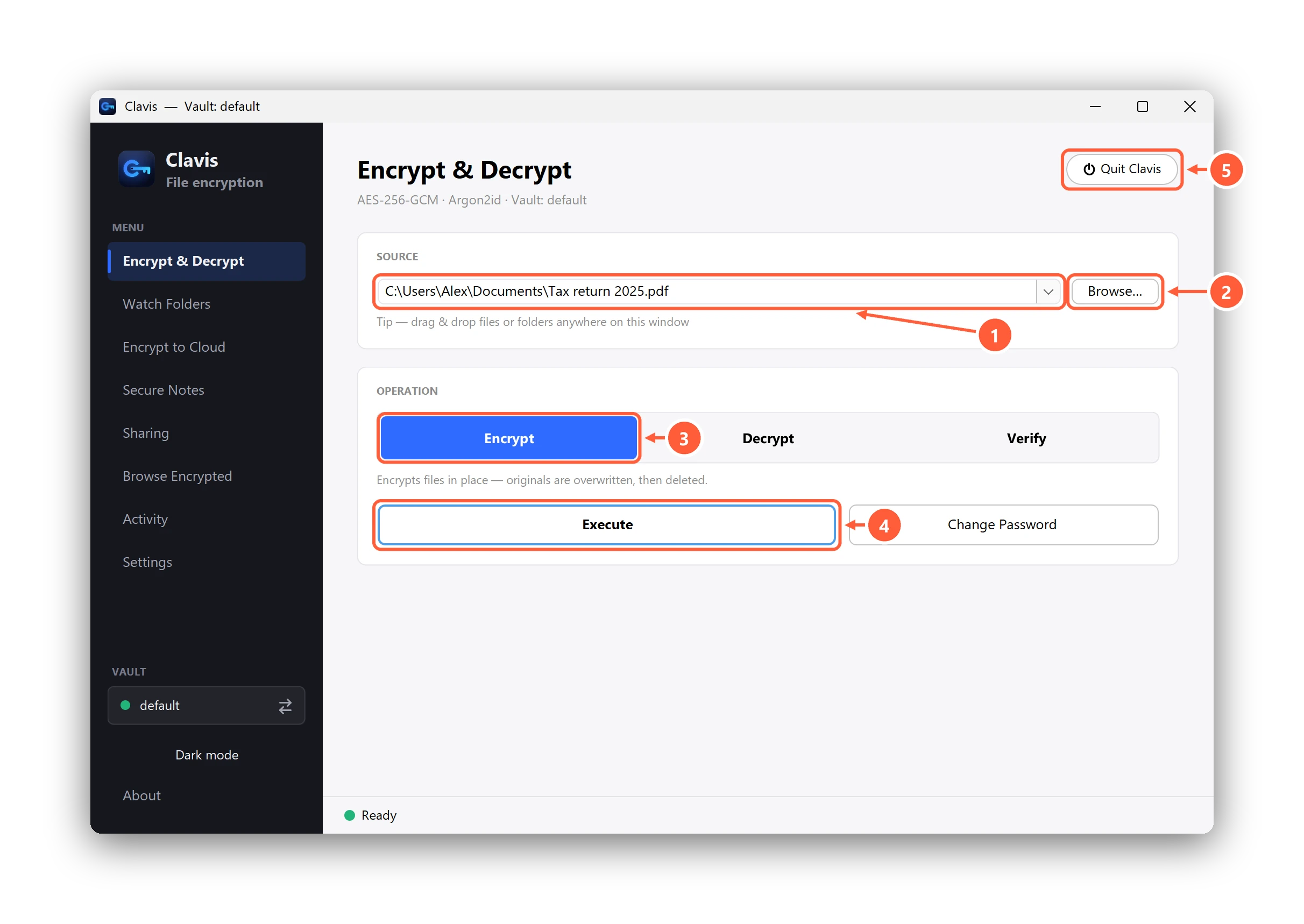The width and height of the screenshot is (1304, 924).
Task: Click the Clavis icon in title bar
Action: click(x=108, y=106)
